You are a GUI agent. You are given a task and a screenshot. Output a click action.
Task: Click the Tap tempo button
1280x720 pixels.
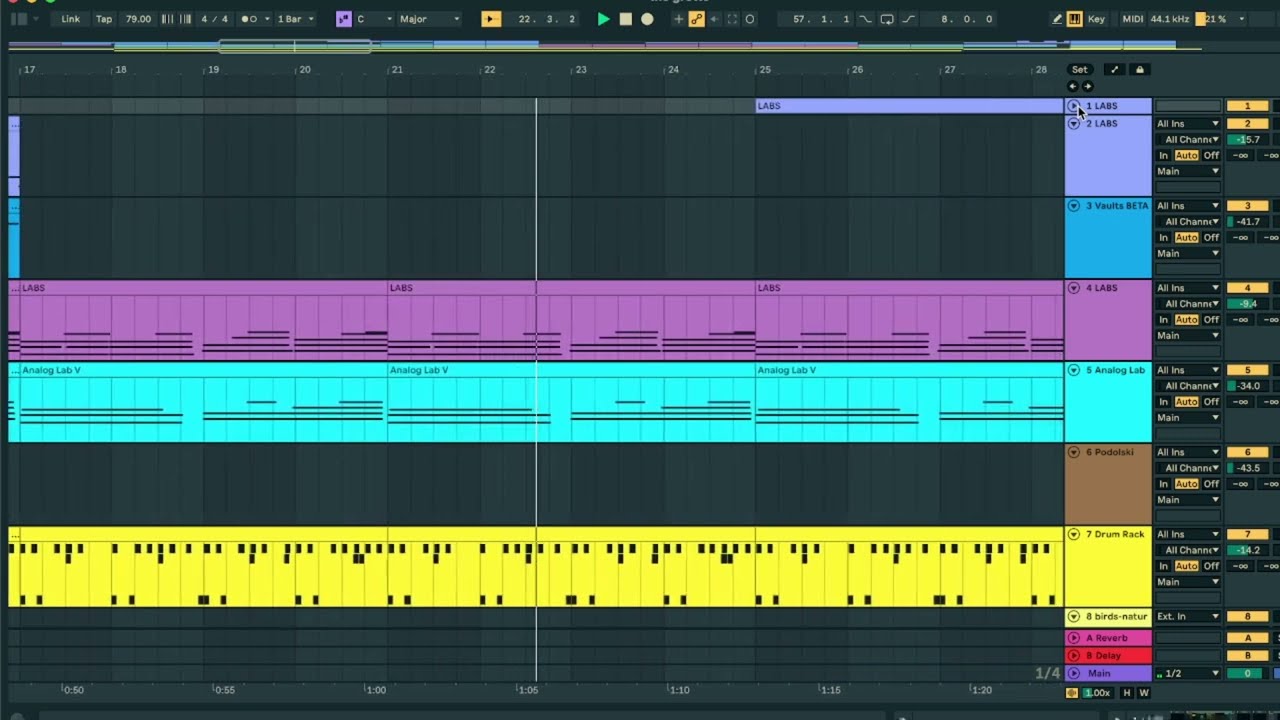click(x=104, y=19)
